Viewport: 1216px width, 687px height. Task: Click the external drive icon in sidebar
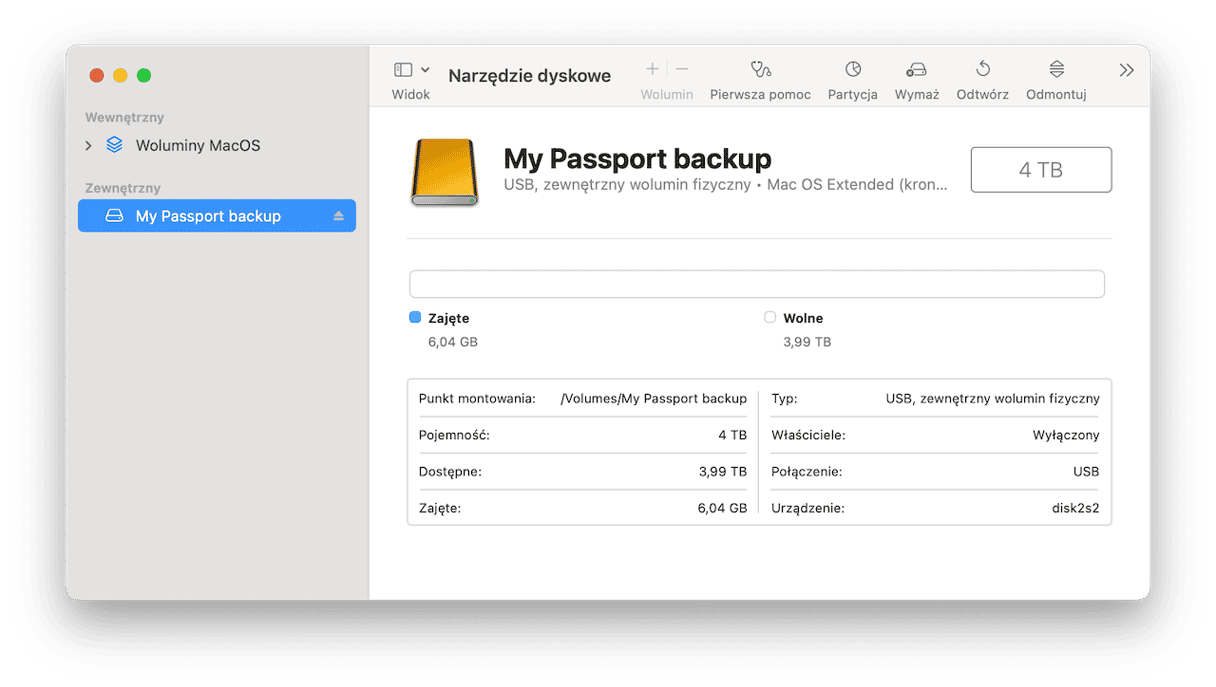tap(114, 216)
